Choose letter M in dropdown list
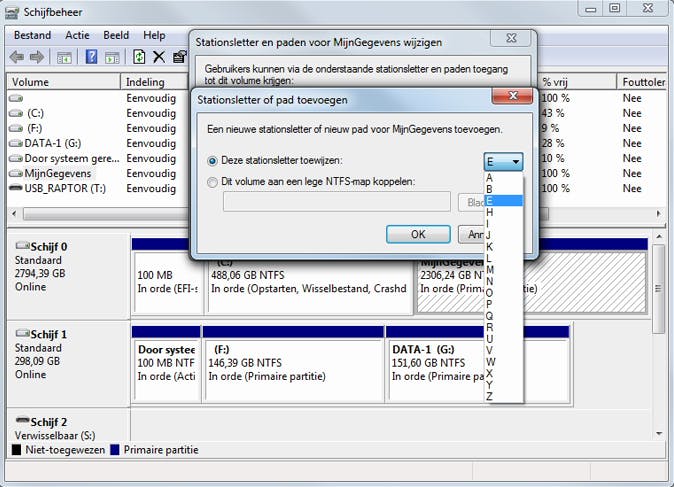This screenshot has height=487, width=674. point(503,270)
